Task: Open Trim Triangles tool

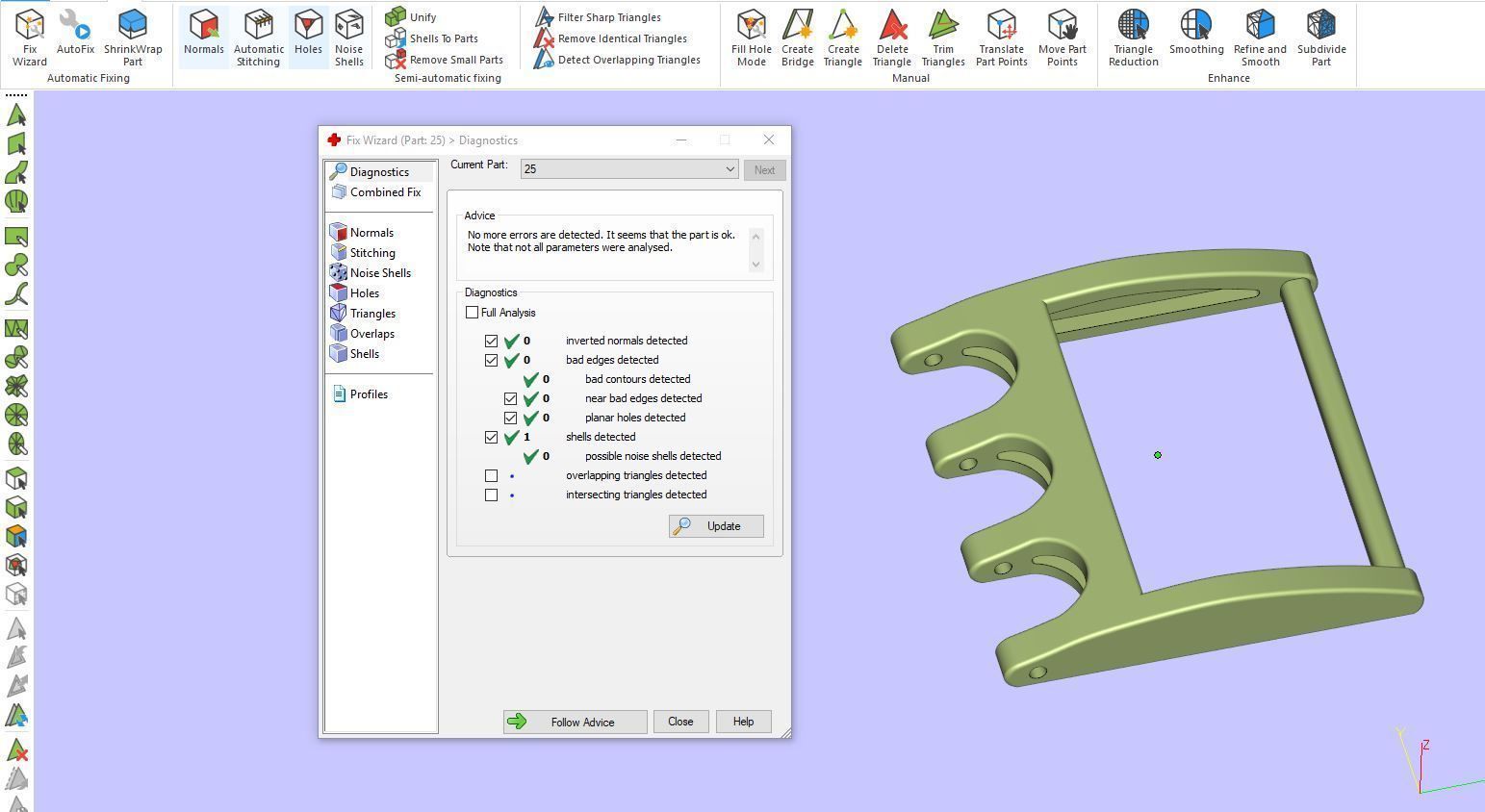Action: click(943, 38)
